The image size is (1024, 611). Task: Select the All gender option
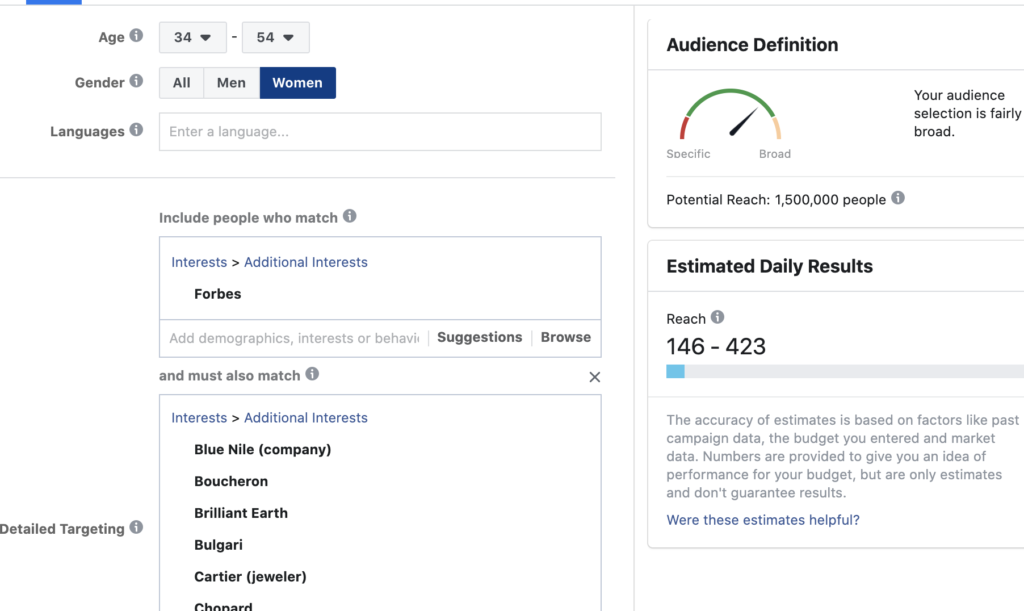182,83
